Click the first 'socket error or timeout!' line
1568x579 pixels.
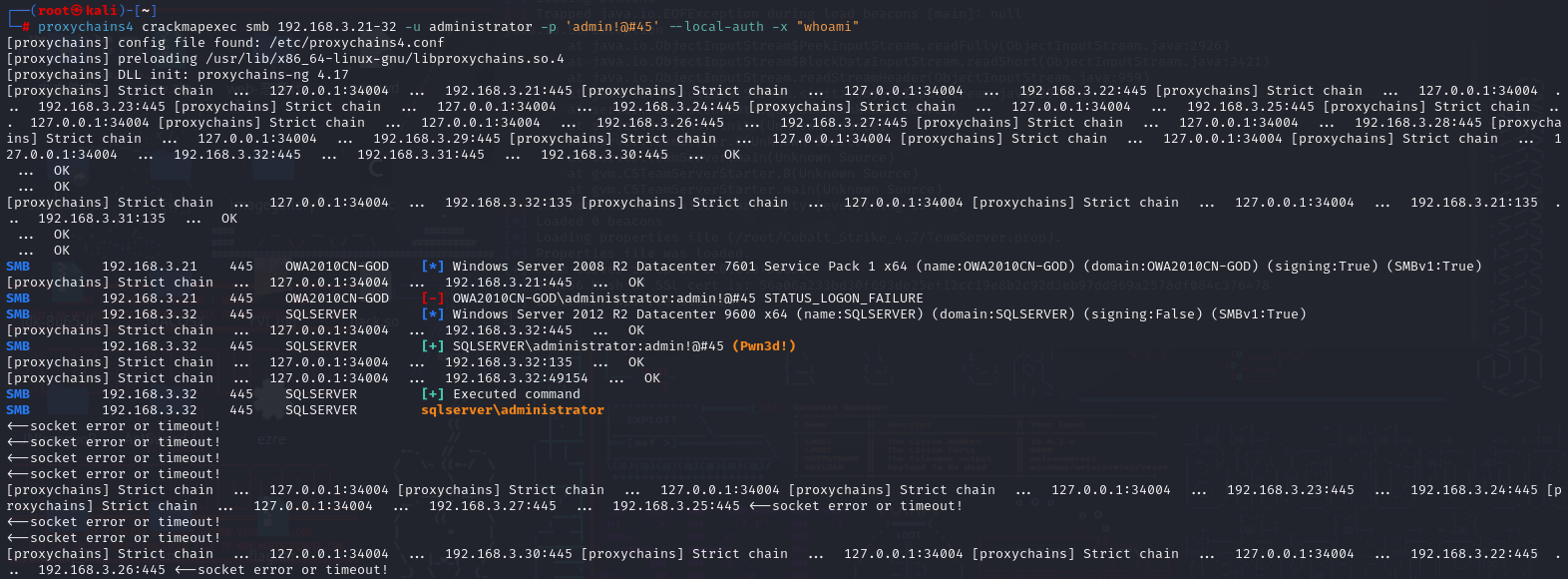pos(113,426)
